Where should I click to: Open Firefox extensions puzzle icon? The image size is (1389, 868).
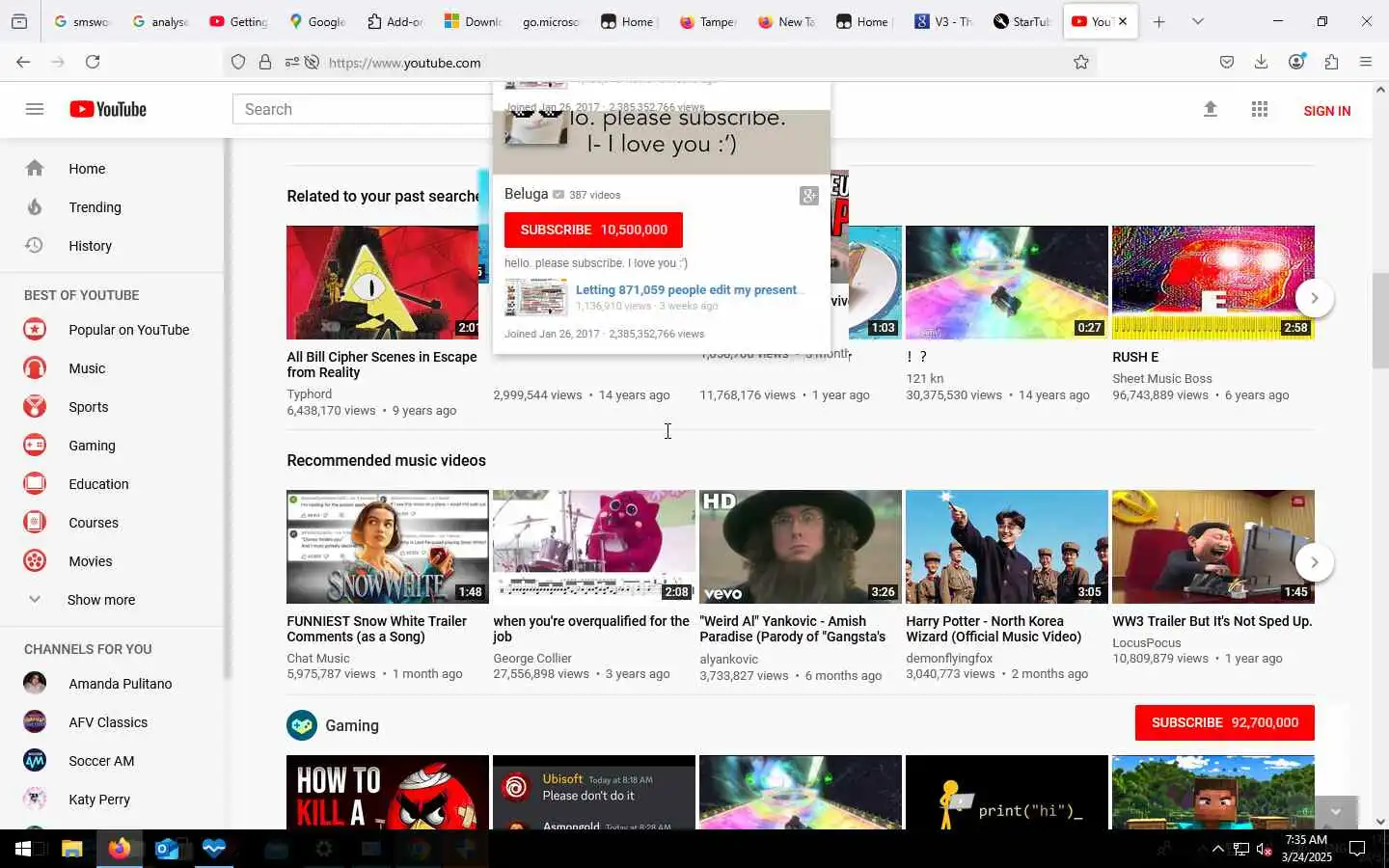(1331, 62)
